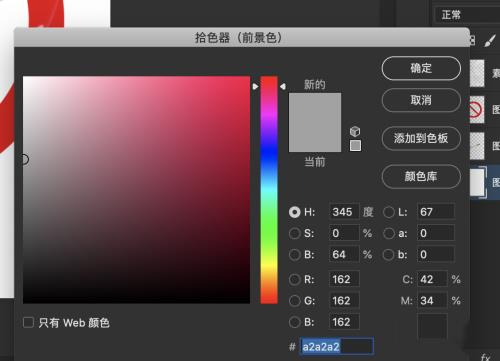Select the R red radio button
Screen dimensions: 500x361
295,279
